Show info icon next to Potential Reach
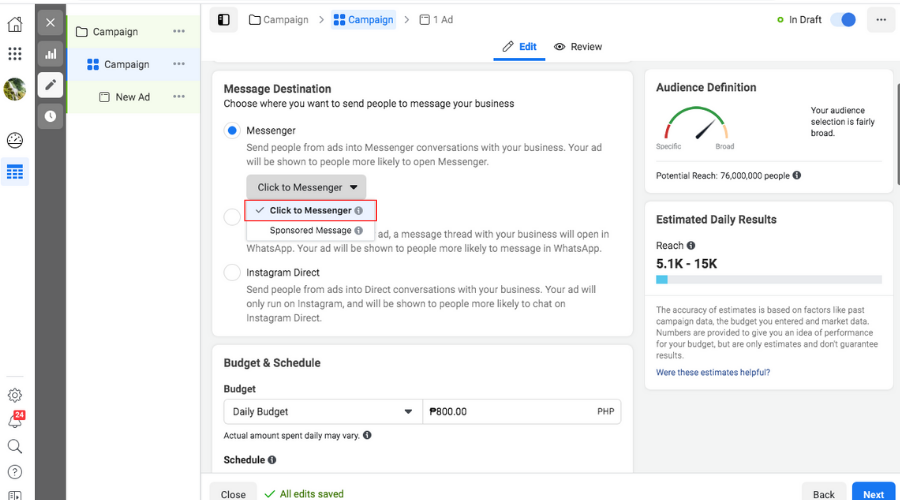The image size is (900, 500). [x=797, y=175]
